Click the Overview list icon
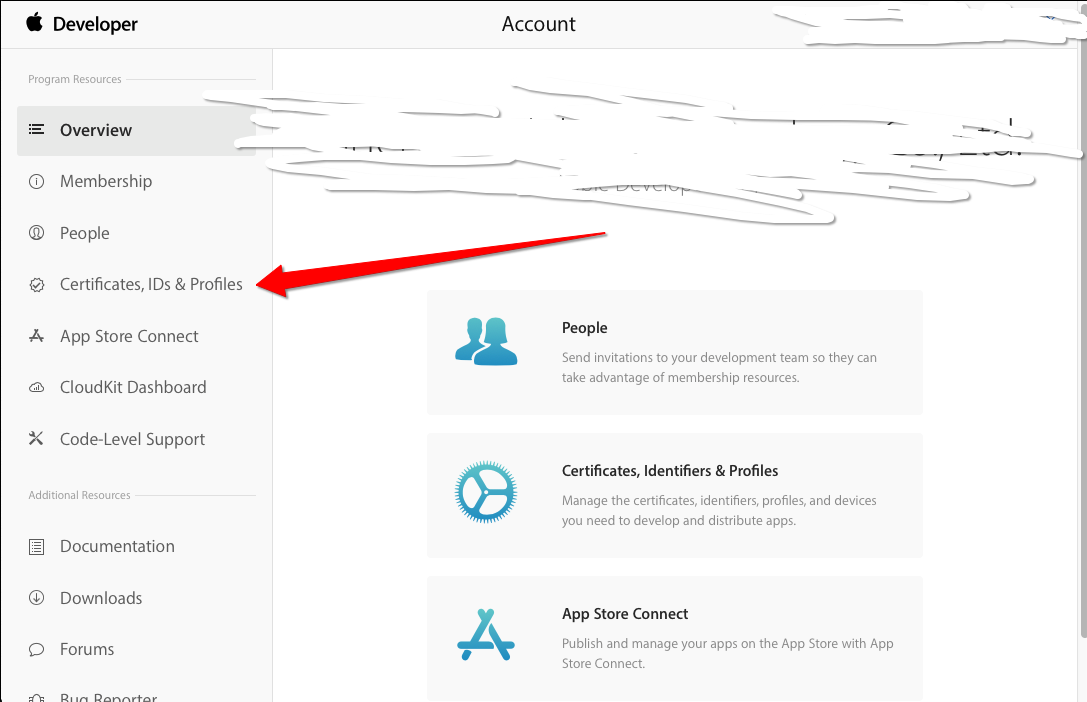Screen dimensions: 1087x702 pyautogui.click(x=36, y=130)
